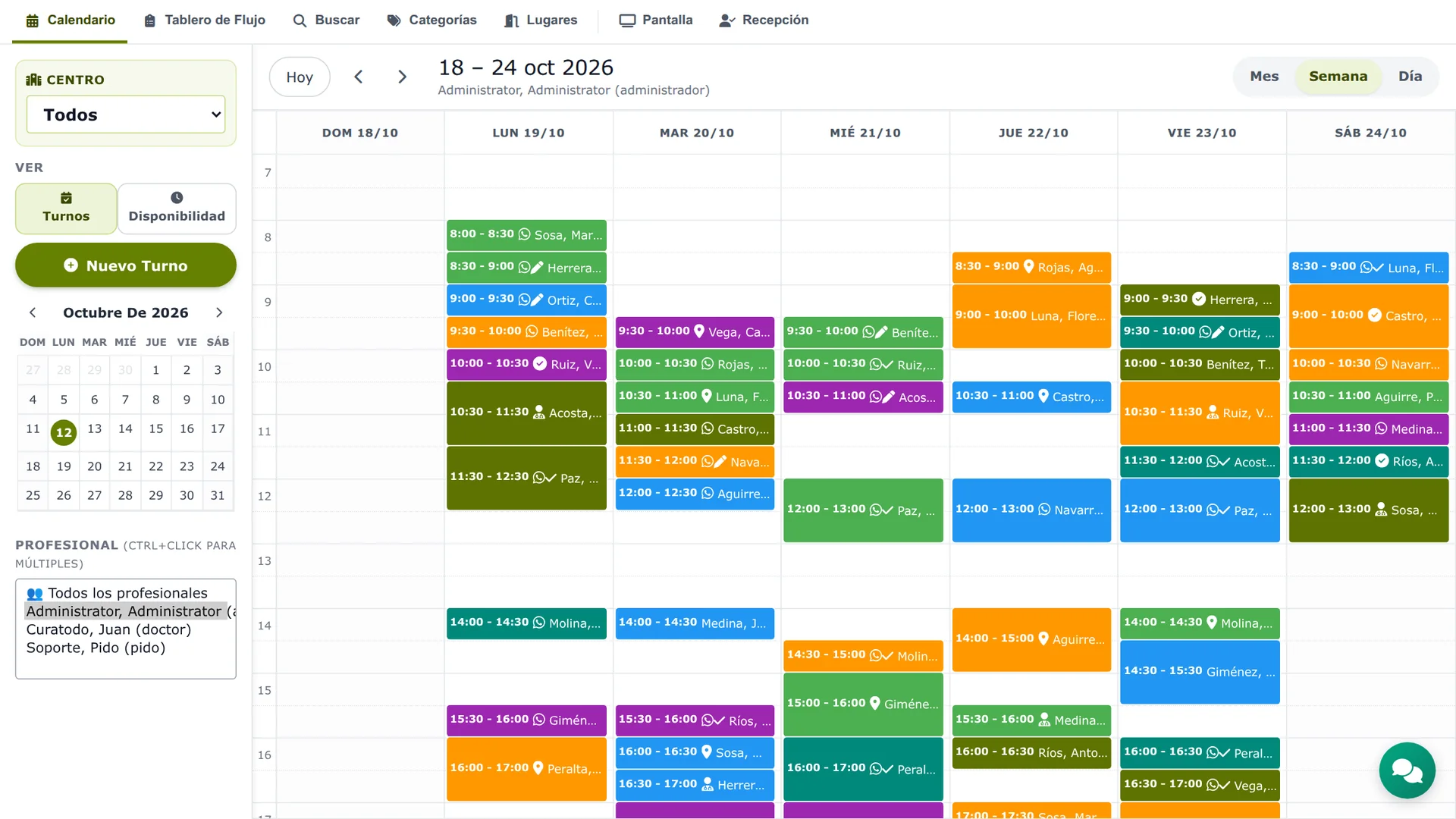
Task: Select day 12 in mini calendar
Action: [x=64, y=432]
